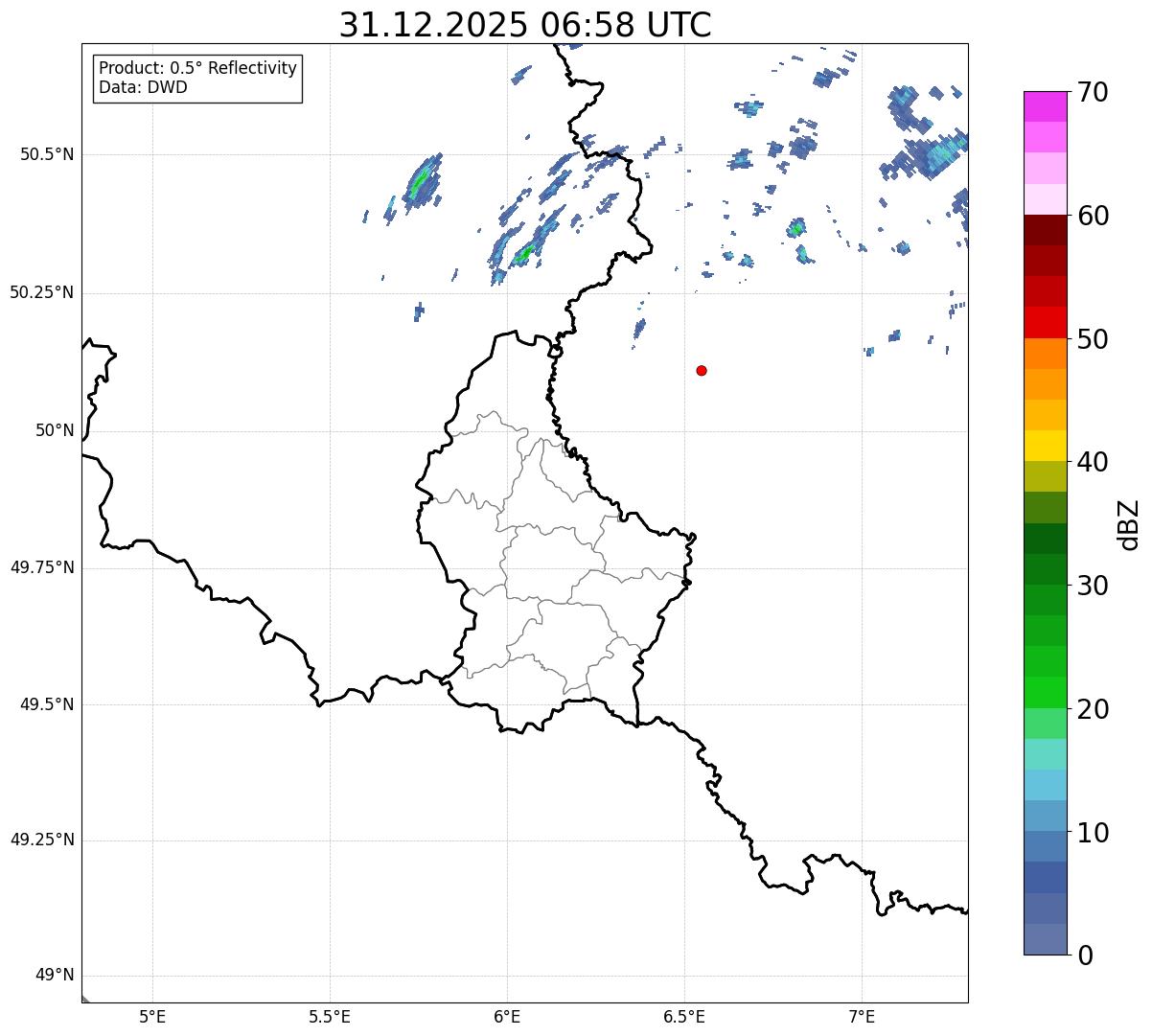The width and height of the screenshot is (1152, 1036).
Task: Click the 50.25°N latitude label
Action: [x=41, y=292]
